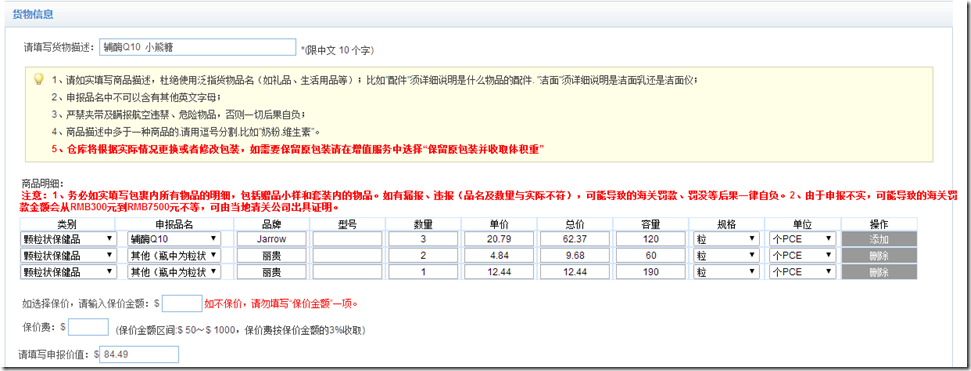Open declared name dropdown in 190 capacity row
Viewport: 971px width, 371px height.
(174, 271)
